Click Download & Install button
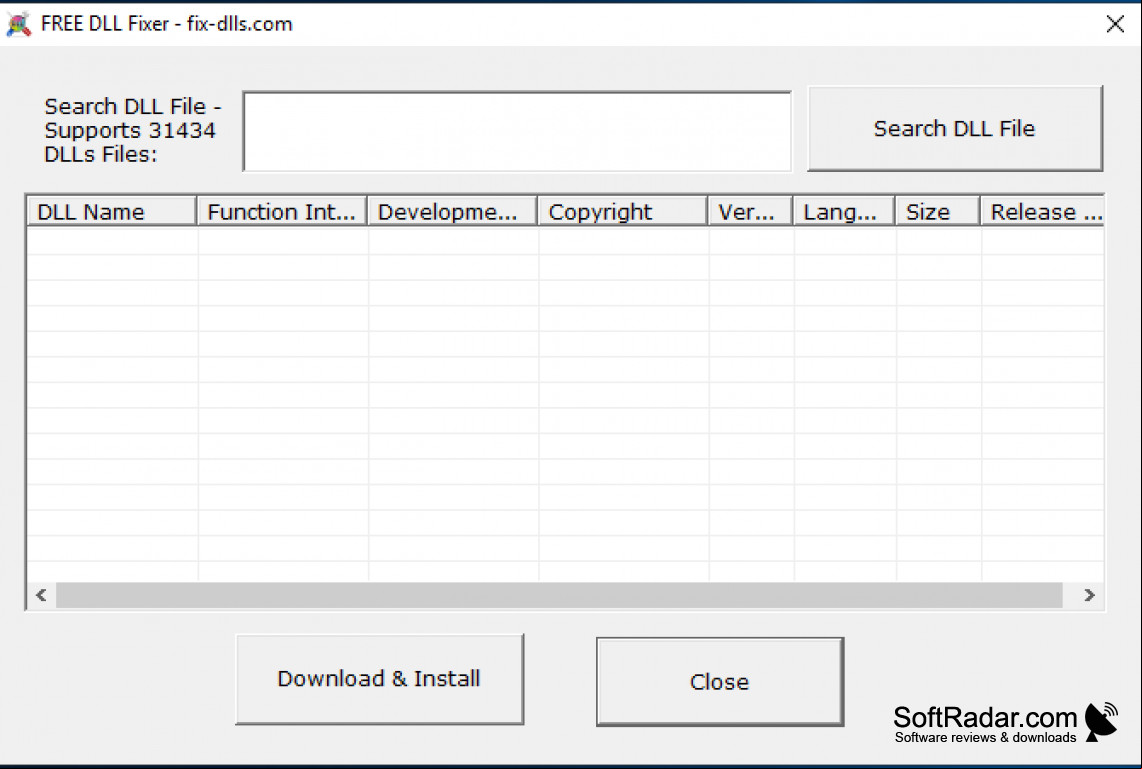Screen dimensions: 1142x769 tap(379, 679)
